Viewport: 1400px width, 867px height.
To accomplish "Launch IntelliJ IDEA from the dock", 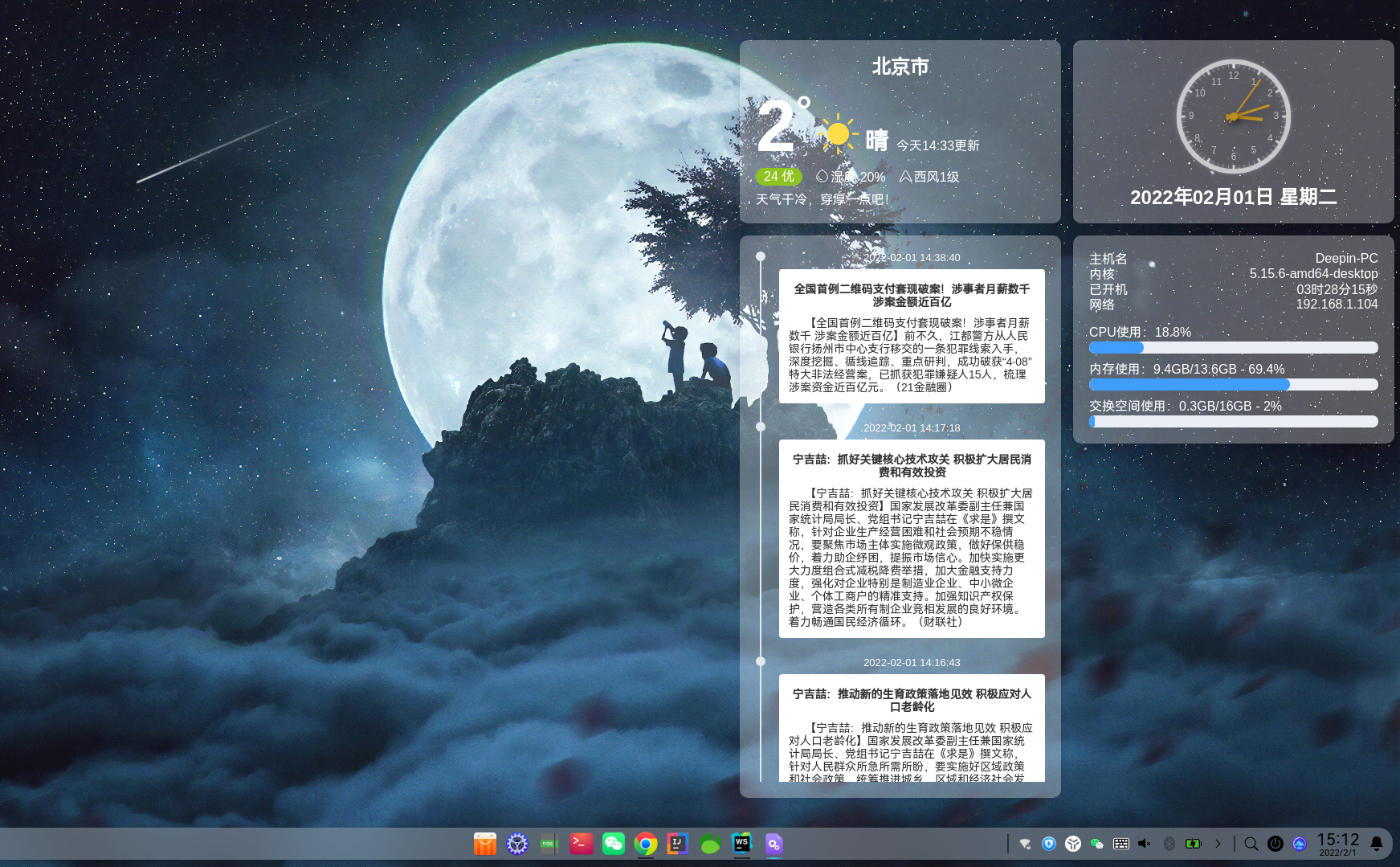I will tap(677, 844).
